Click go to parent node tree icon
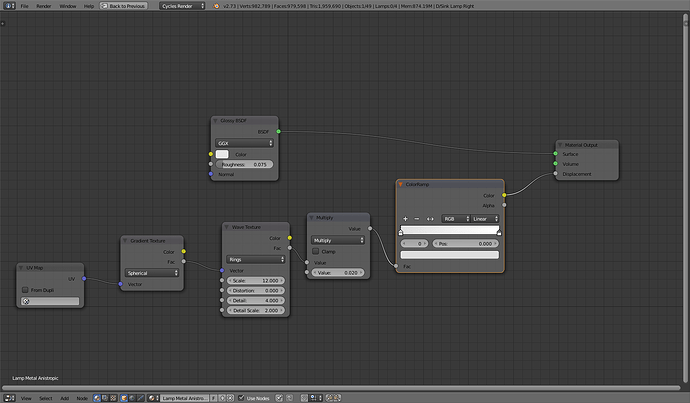The image size is (690, 403). pyautogui.click(x=290, y=398)
